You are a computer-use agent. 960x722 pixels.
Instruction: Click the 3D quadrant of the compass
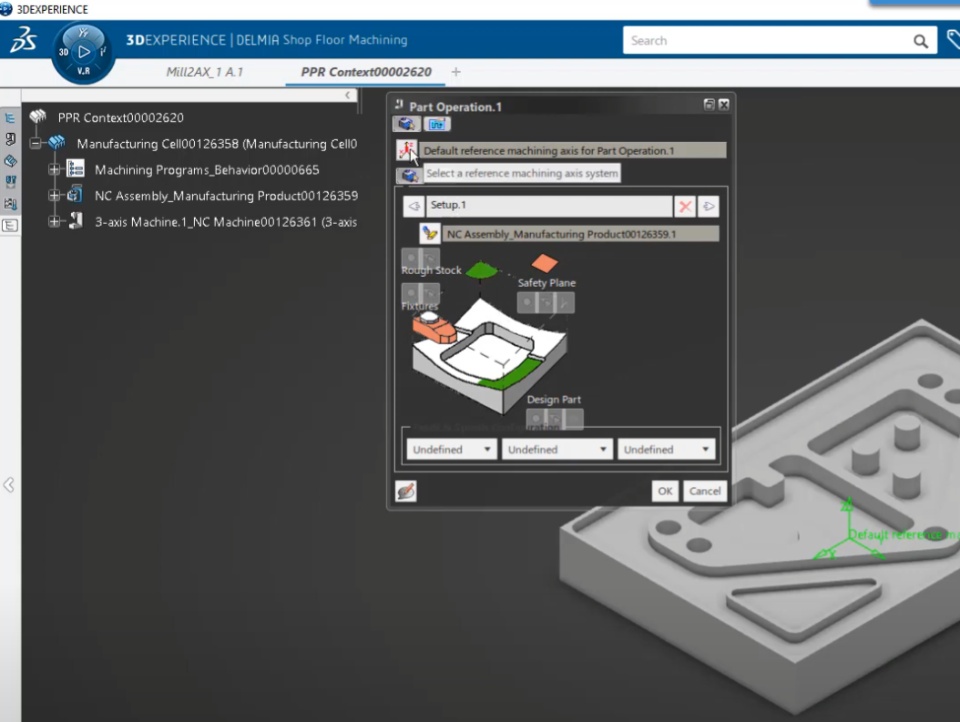(64, 52)
